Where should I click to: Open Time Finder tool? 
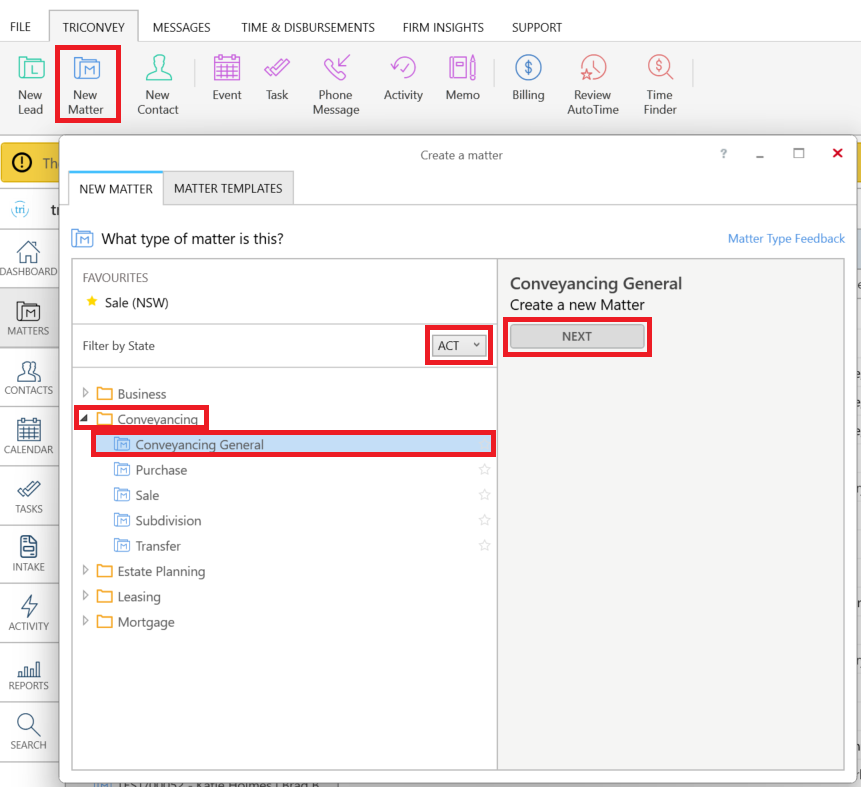(660, 85)
